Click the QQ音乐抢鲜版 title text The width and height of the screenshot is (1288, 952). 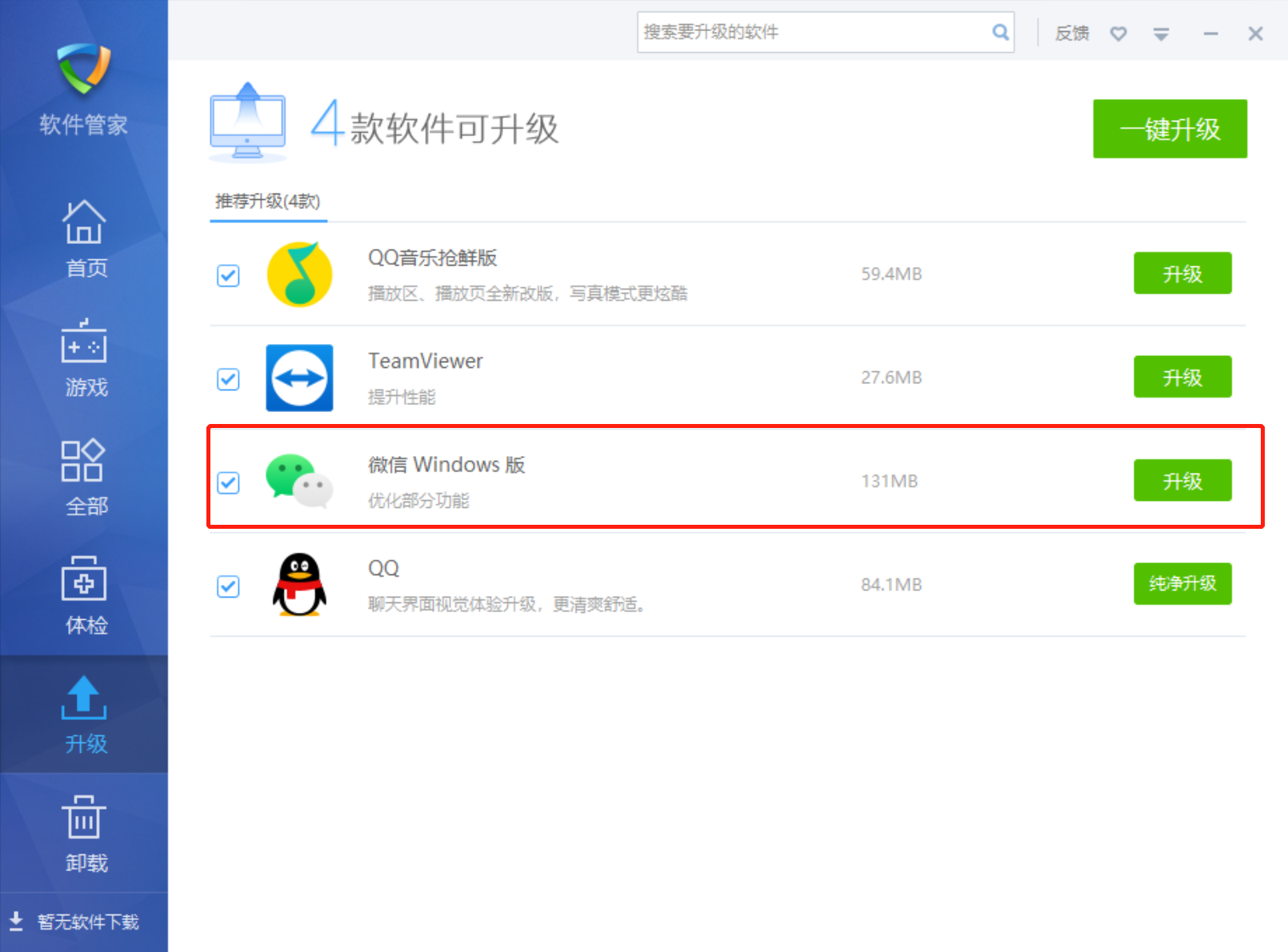[x=433, y=258]
